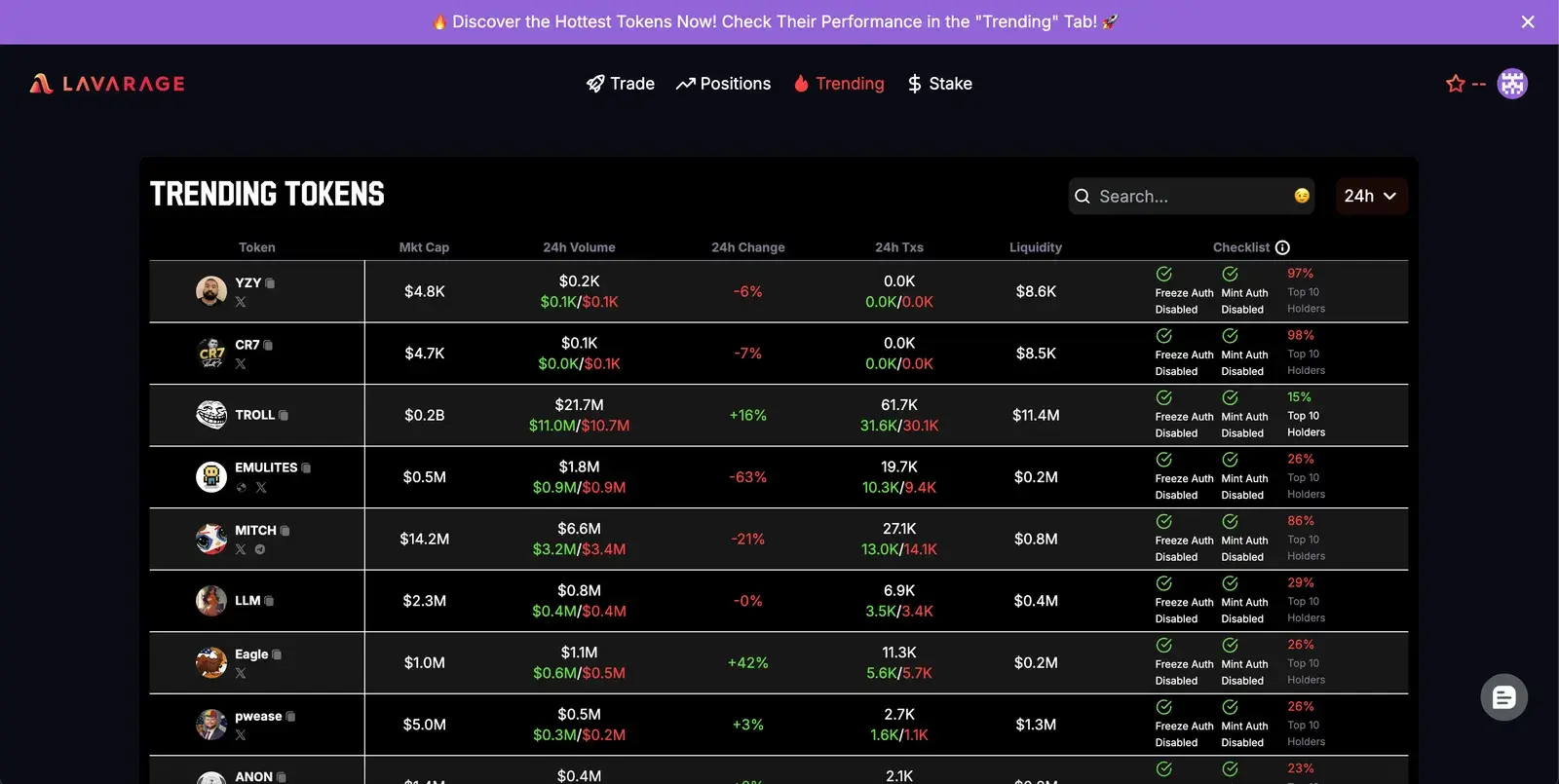The width and height of the screenshot is (1559, 784).
Task: Click LLM's $2.3M market cap
Action: [425, 601]
